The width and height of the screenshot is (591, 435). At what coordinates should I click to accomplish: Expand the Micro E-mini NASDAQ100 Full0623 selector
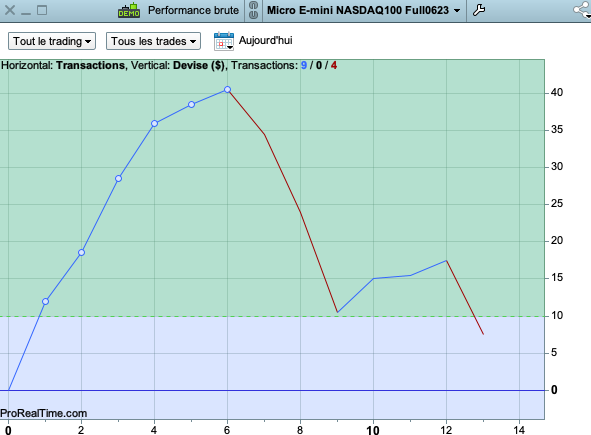(364, 10)
